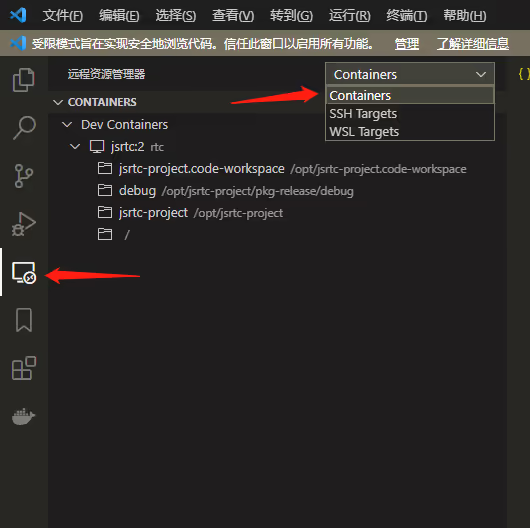Open the Extensions blocks icon
The height and width of the screenshot is (528, 530).
[24, 368]
